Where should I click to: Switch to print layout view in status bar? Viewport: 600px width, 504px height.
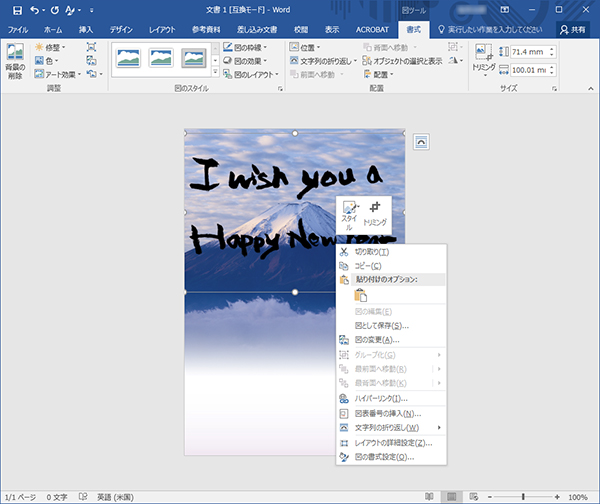[x=451, y=496]
